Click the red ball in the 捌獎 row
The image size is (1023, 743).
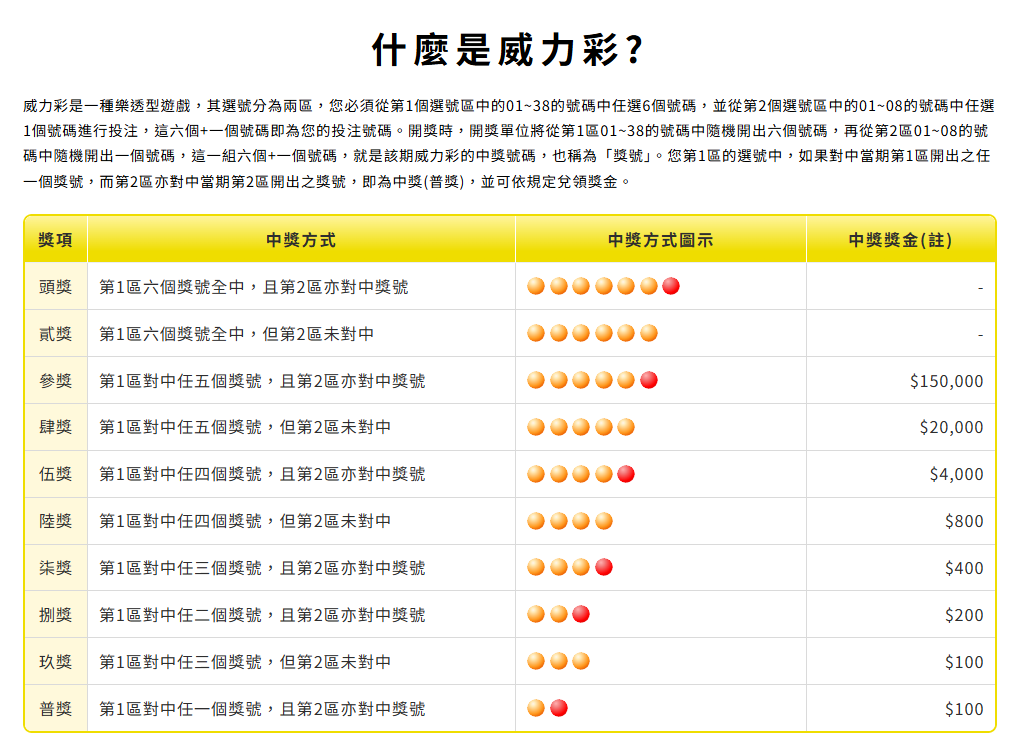[580, 612]
